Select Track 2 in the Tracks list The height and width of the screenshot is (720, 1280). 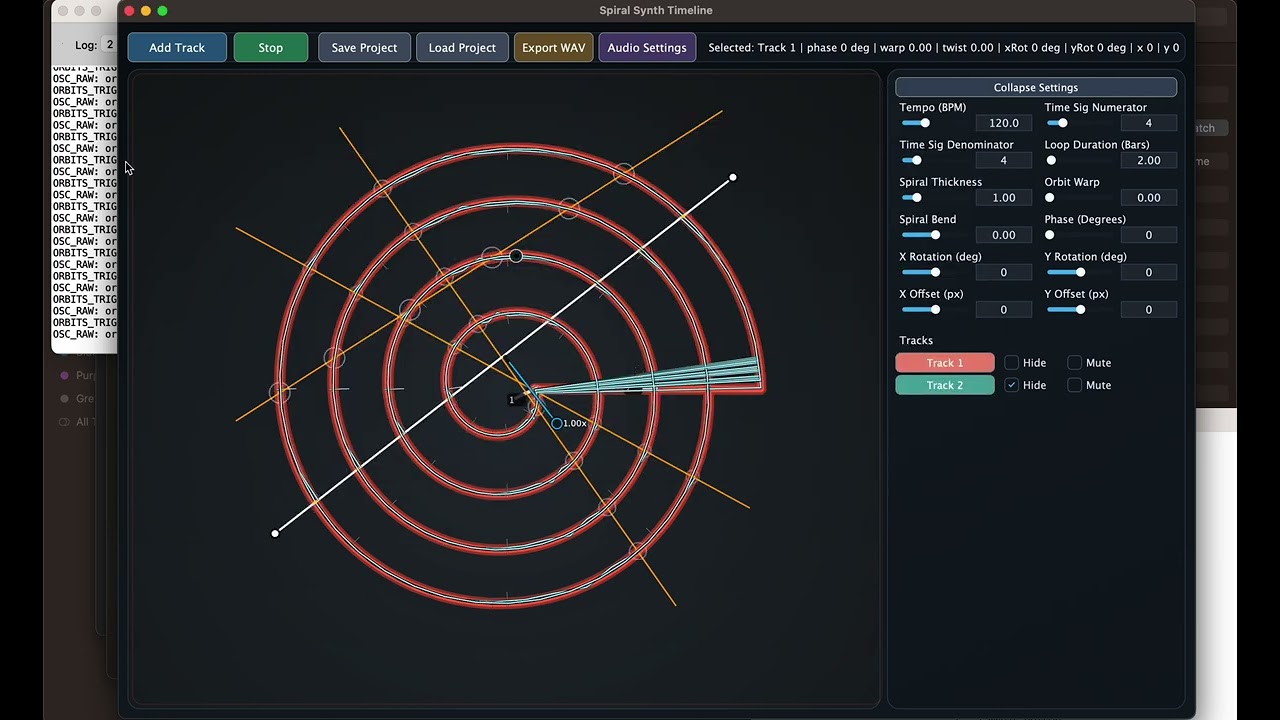pos(945,385)
